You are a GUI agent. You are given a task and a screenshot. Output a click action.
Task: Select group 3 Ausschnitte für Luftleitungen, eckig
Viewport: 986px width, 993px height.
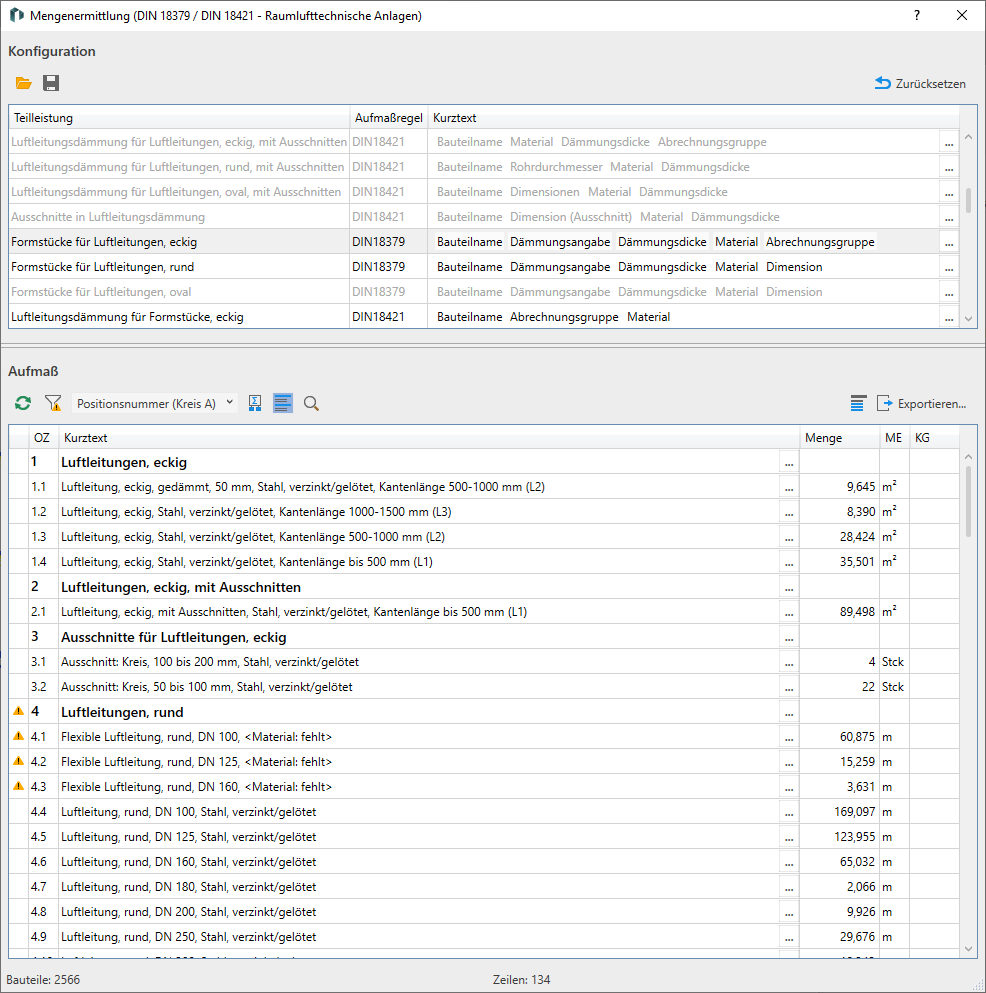[x=484, y=637]
